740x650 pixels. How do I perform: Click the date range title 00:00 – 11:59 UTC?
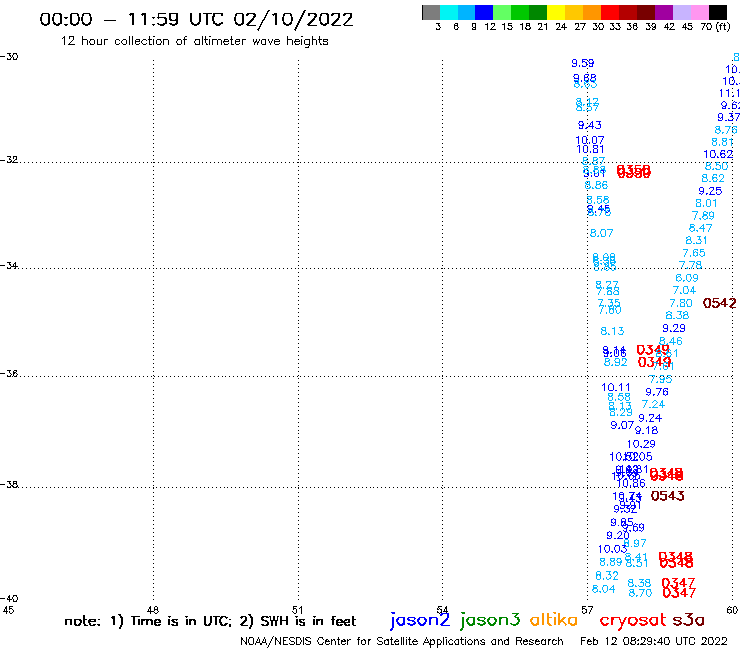pos(196,19)
